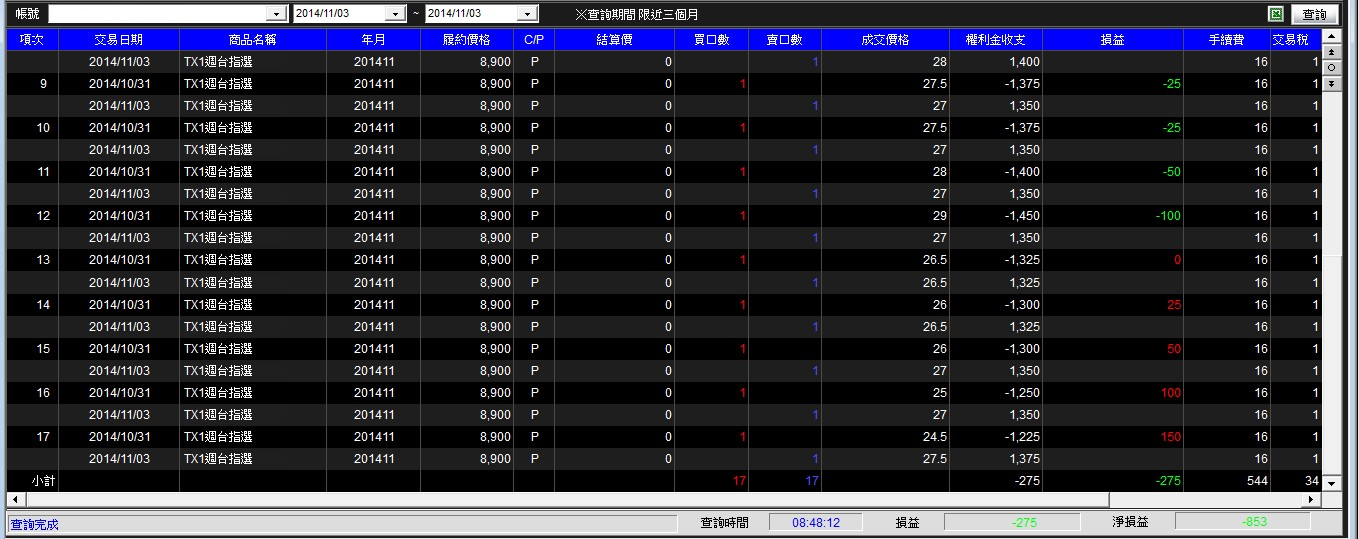Select row number 14 in 項次 column
The image size is (1359, 539).
click(43, 304)
